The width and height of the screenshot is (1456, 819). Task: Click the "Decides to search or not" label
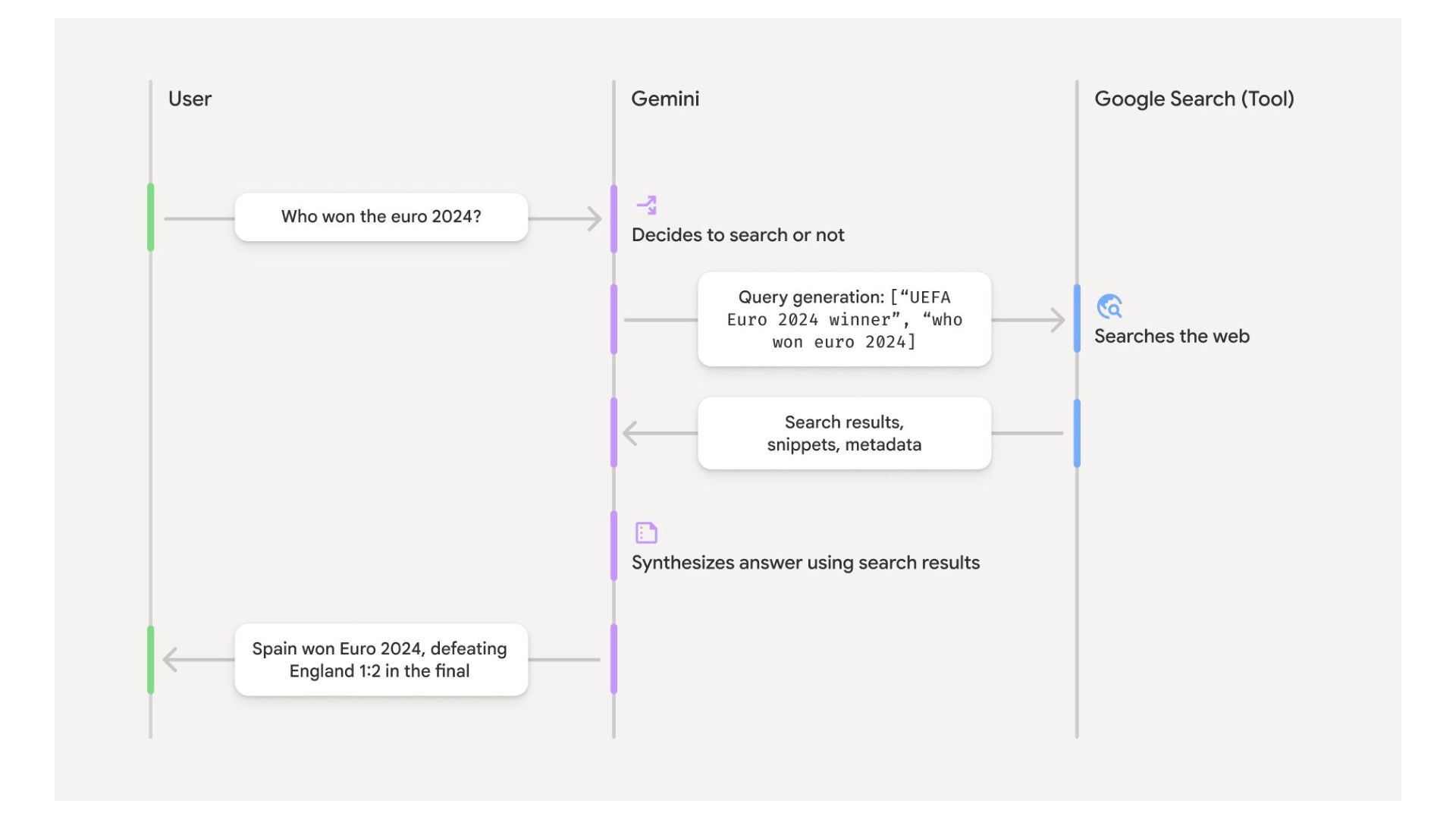pyautogui.click(x=738, y=235)
